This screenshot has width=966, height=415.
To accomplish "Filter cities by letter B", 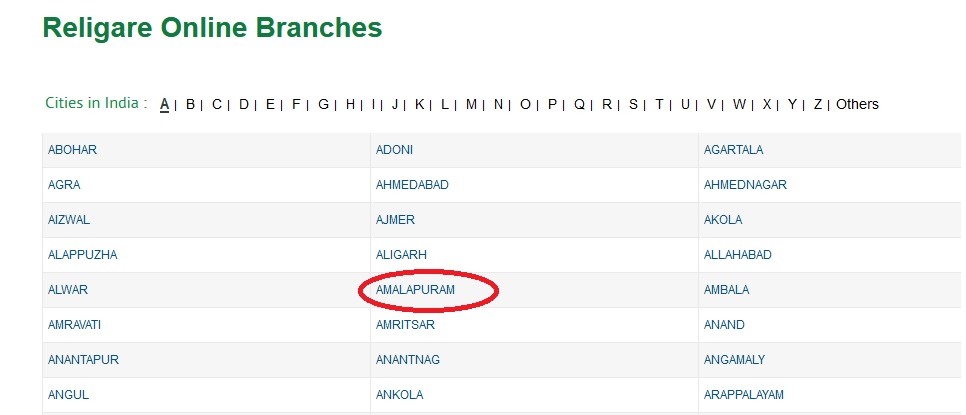I will 190,104.
